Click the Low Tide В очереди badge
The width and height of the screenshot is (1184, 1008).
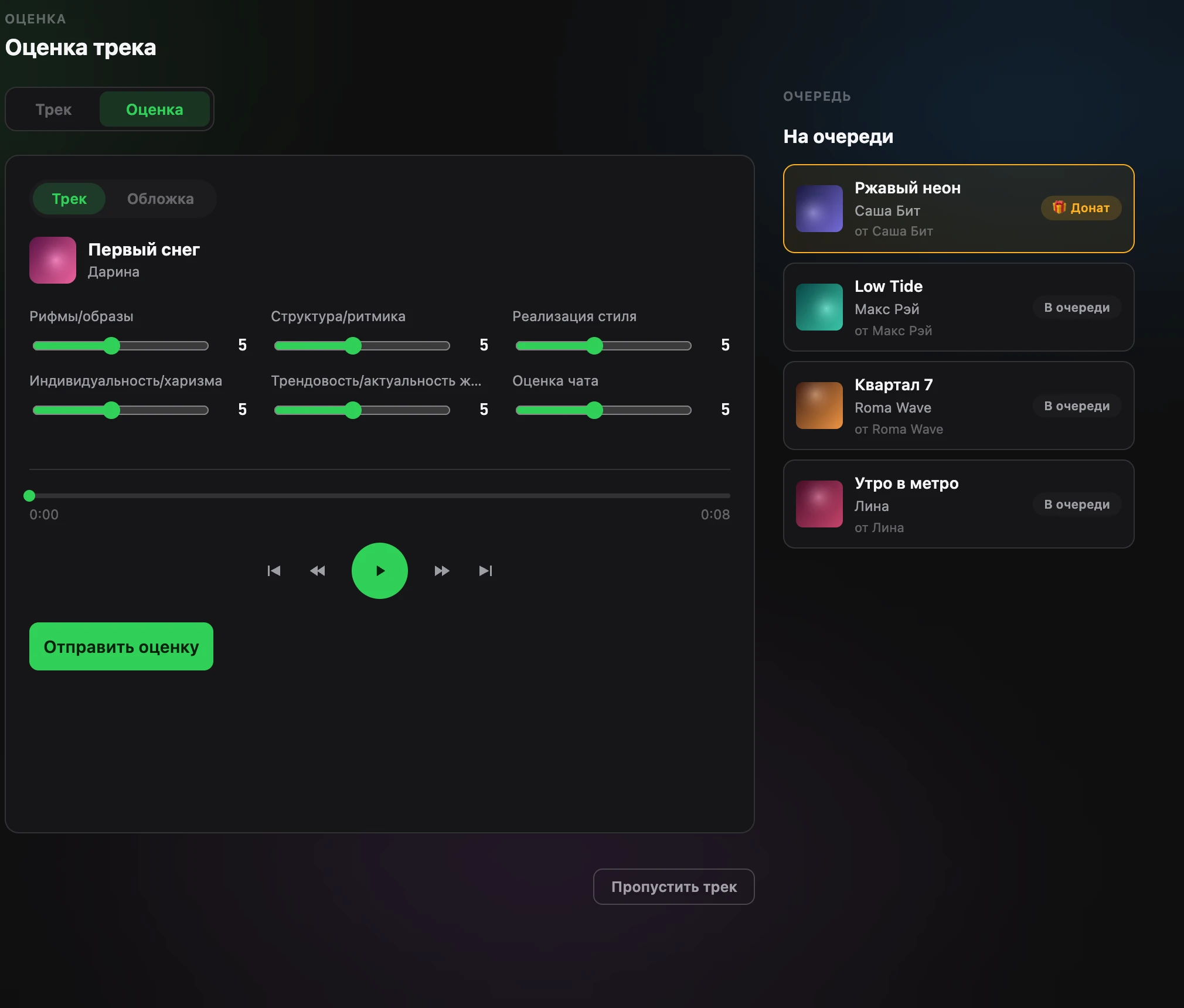point(1077,307)
